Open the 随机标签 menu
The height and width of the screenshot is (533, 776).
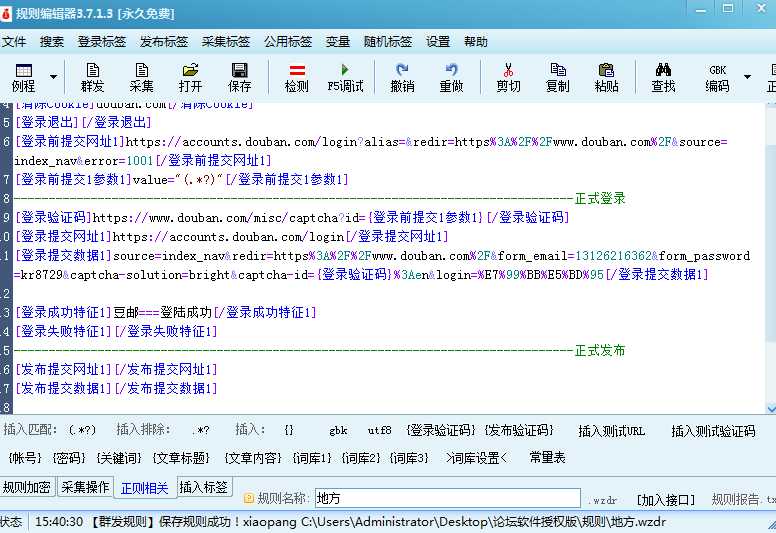pyautogui.click(x=388, y=42)
